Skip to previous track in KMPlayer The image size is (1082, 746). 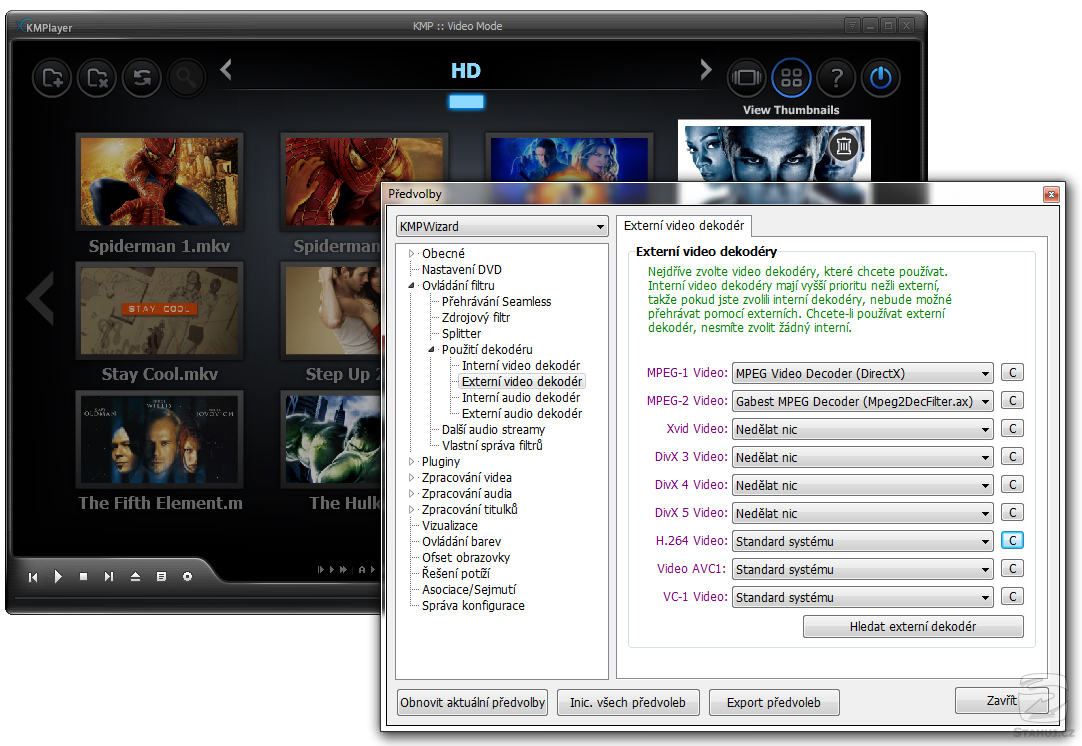coord(32,577)
